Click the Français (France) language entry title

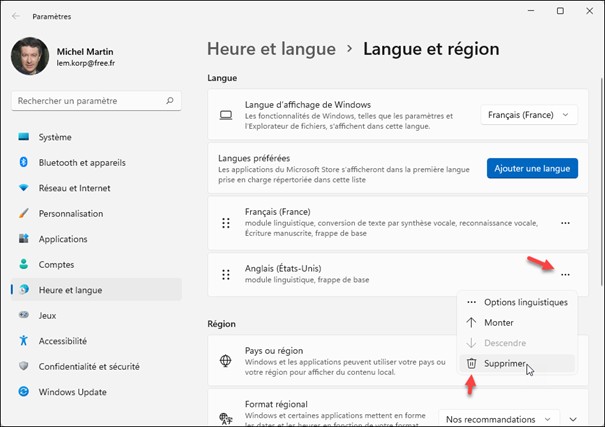278,211
